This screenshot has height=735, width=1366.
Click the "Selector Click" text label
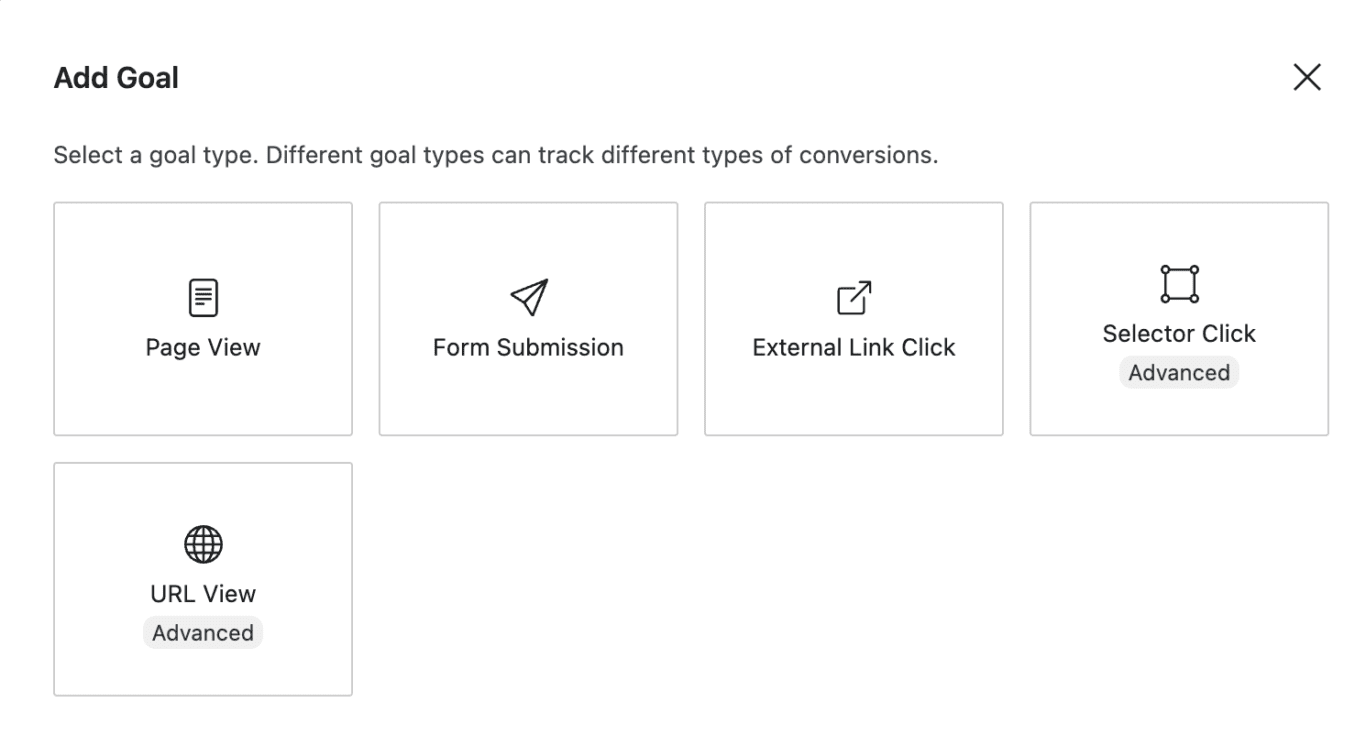pyautogui.click(x=1179, y=334)
